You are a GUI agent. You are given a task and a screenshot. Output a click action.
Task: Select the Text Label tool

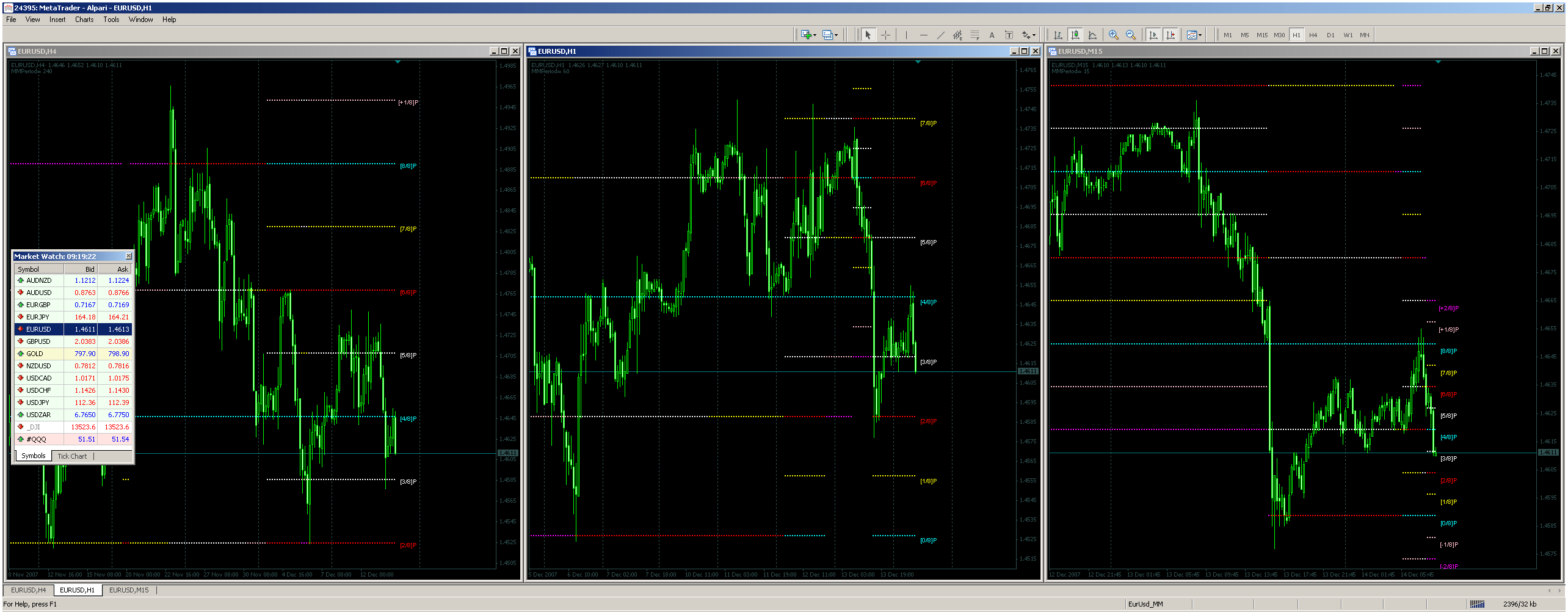pyautogui.click(x=1009, y=35)
